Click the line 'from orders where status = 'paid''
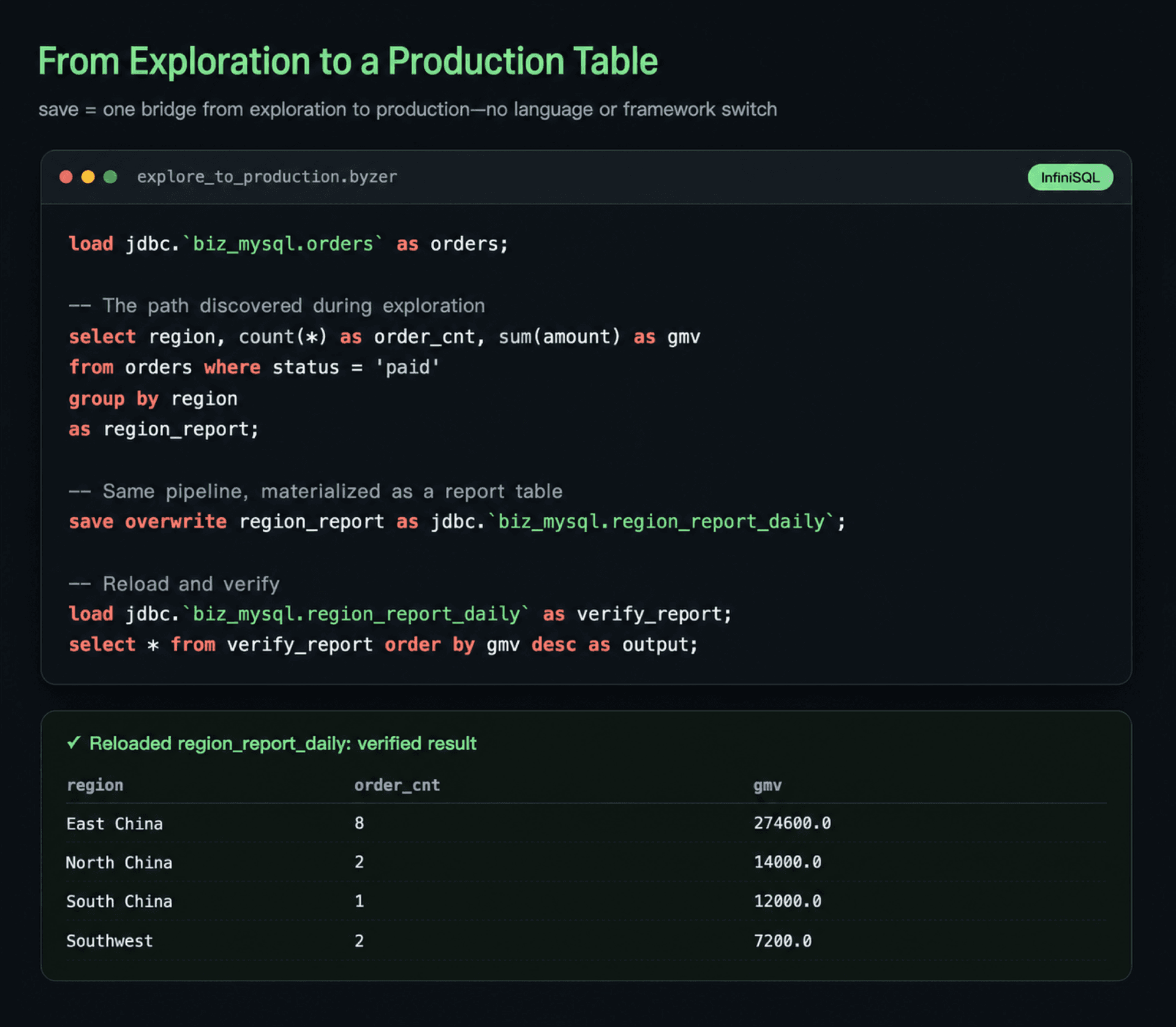This screenshot has width=1176, height=1027. click(254, 367)
